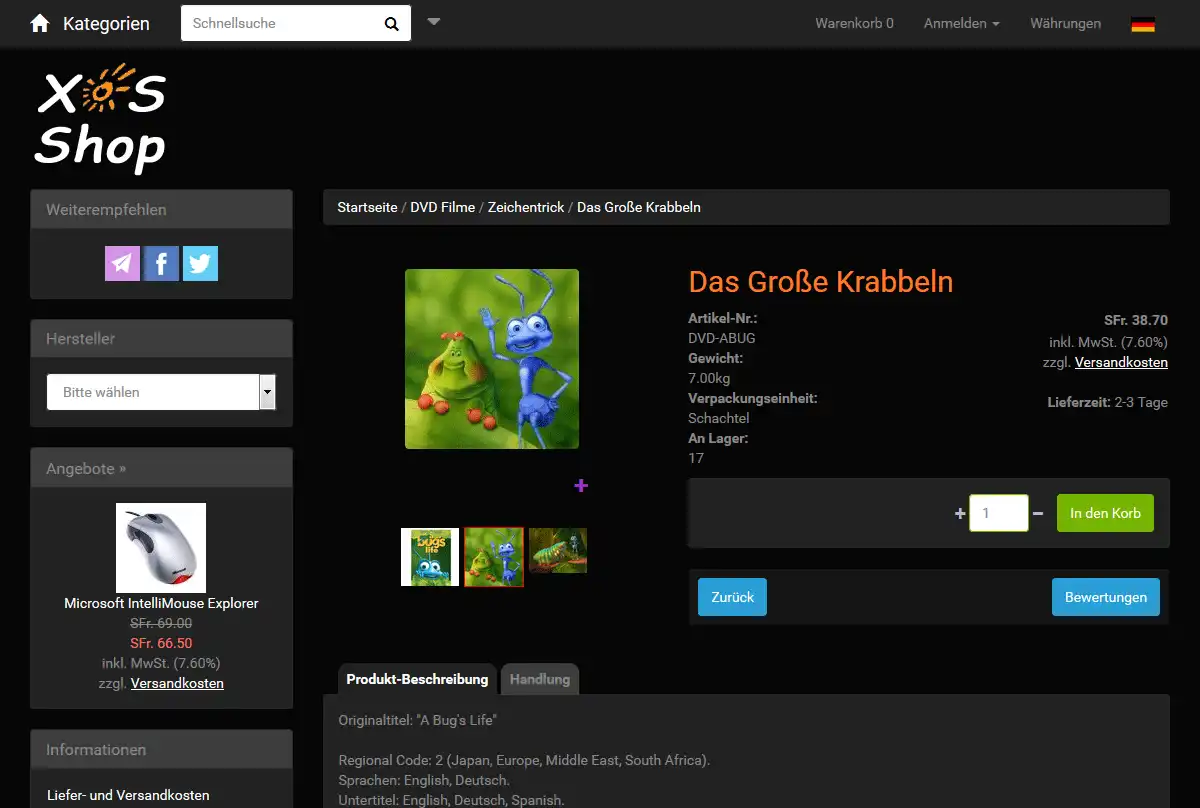Select the highlighted Flik and Heimlich thumbnail
The height and width of the screenshot is (808, 1200).
pos(494,557)
